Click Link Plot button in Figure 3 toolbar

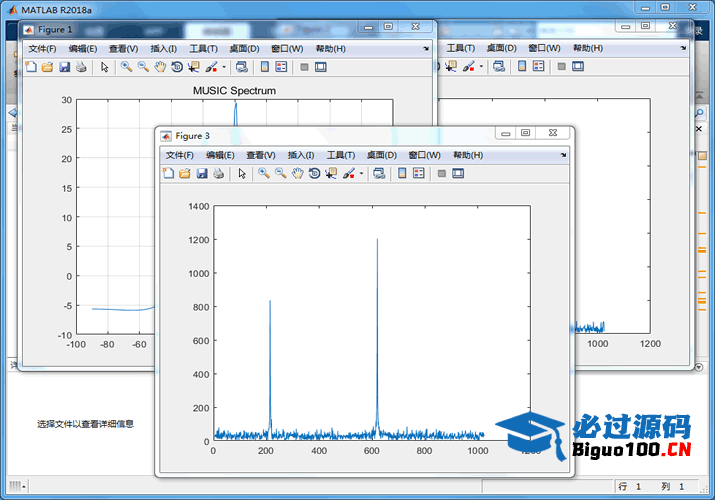379,173
